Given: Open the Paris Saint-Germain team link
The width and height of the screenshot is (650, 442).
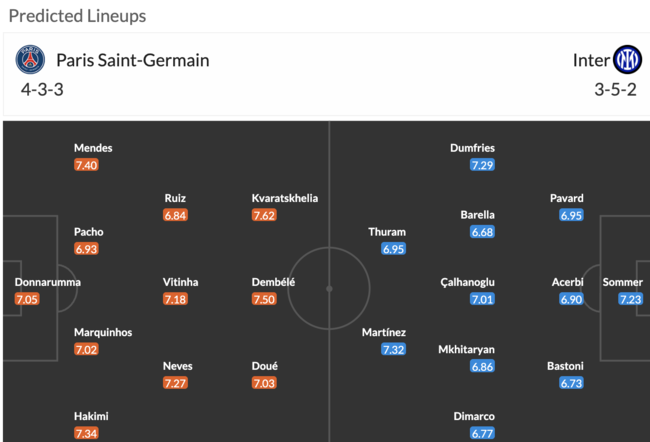Looking at the screenshot, I should 132,60.
